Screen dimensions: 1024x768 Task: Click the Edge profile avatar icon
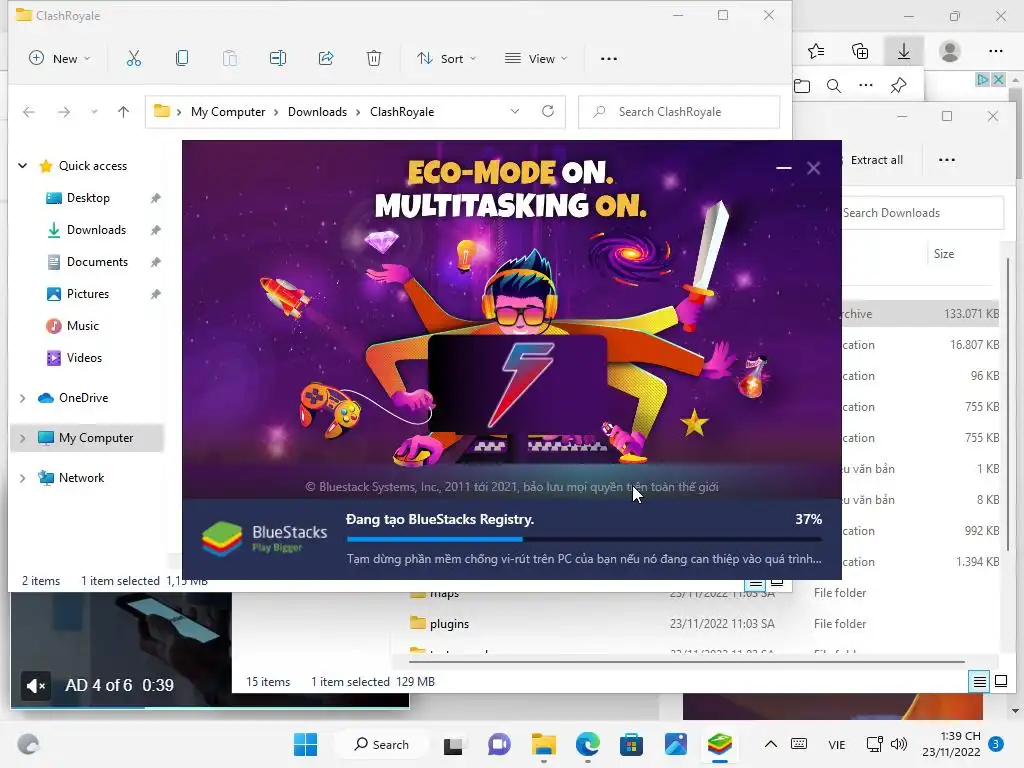[x=950, y=51]
